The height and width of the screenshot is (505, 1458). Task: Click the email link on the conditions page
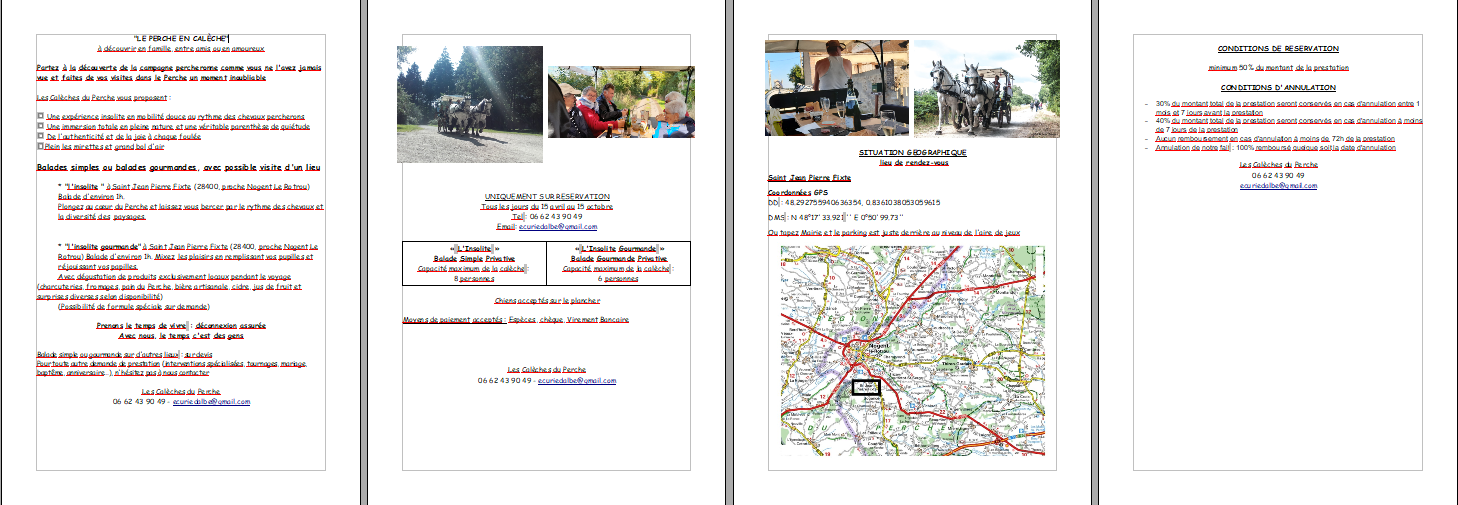coord(1278,185)
